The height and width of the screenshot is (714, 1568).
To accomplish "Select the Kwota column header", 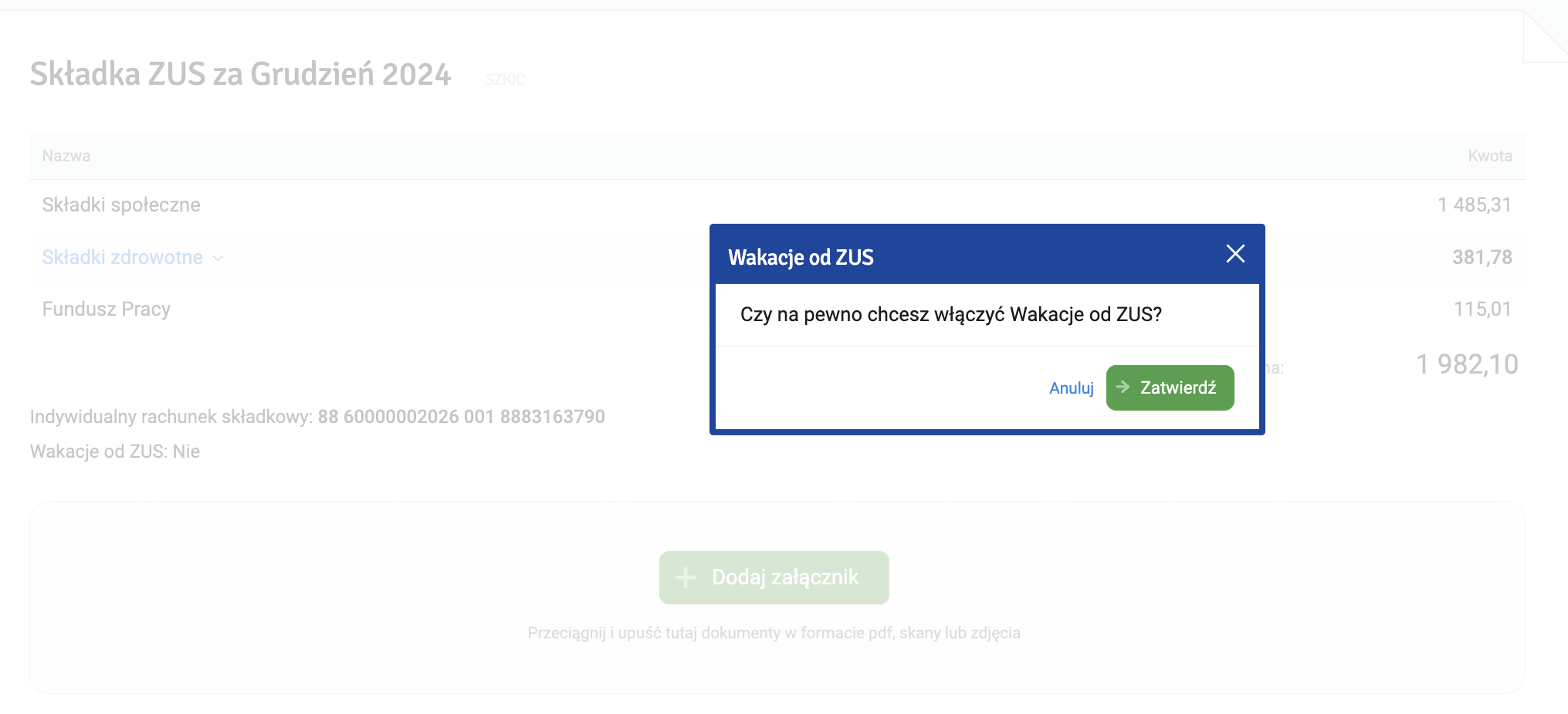I will pyautogui.click(x=1489, y=156).
